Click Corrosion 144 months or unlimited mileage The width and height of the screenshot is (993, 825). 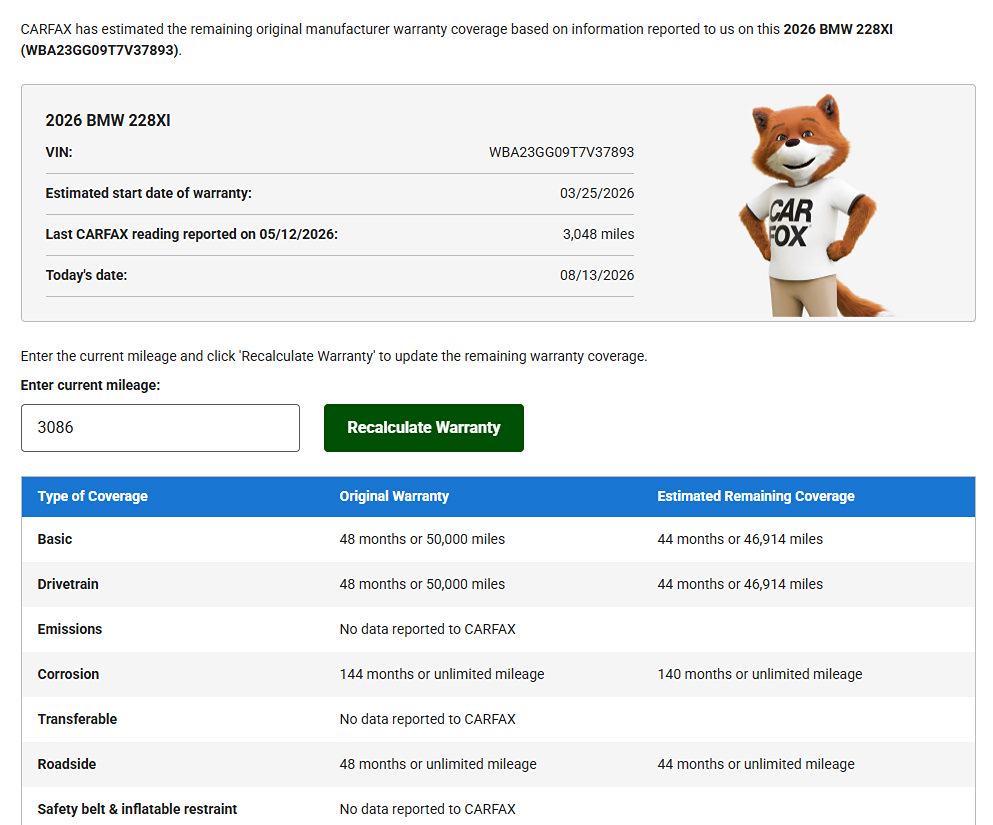pos(441,674)
